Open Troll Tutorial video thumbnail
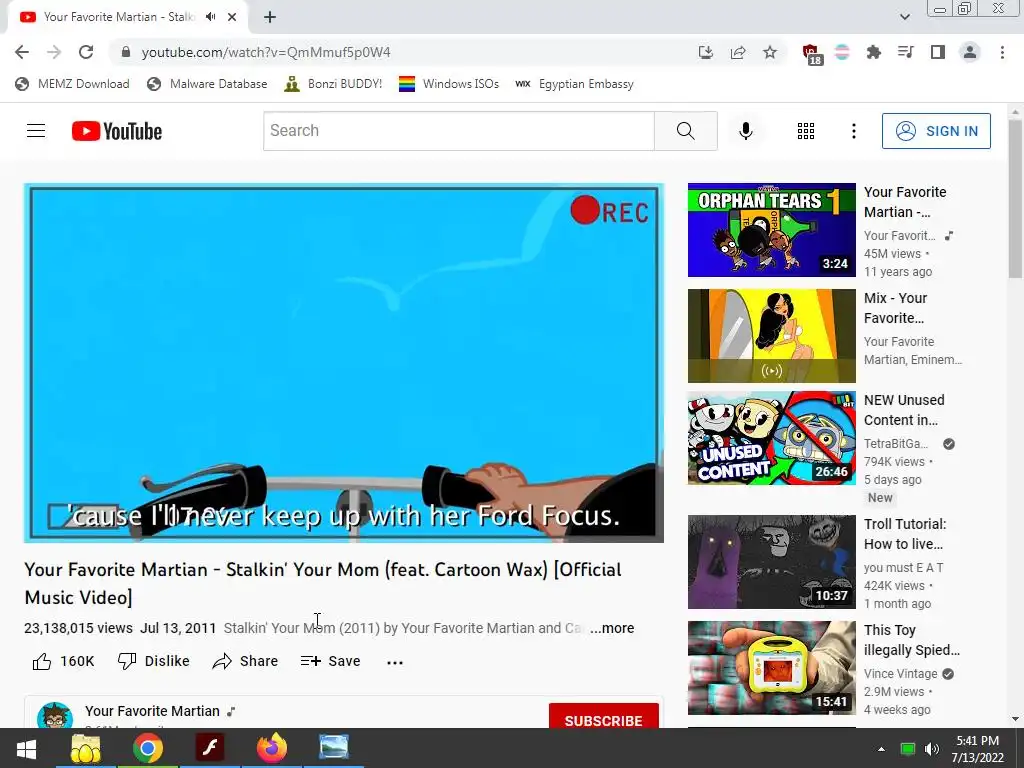This screenshot has height=768, width=1024. pos(771,562)
